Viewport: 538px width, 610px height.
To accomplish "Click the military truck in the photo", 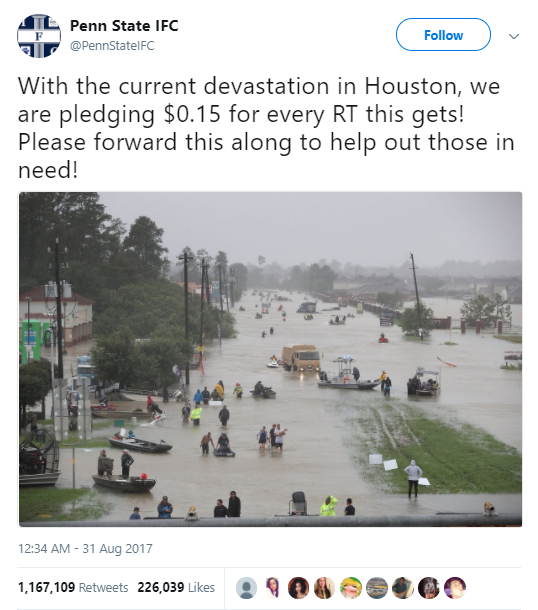I will [x=301, y=357].
